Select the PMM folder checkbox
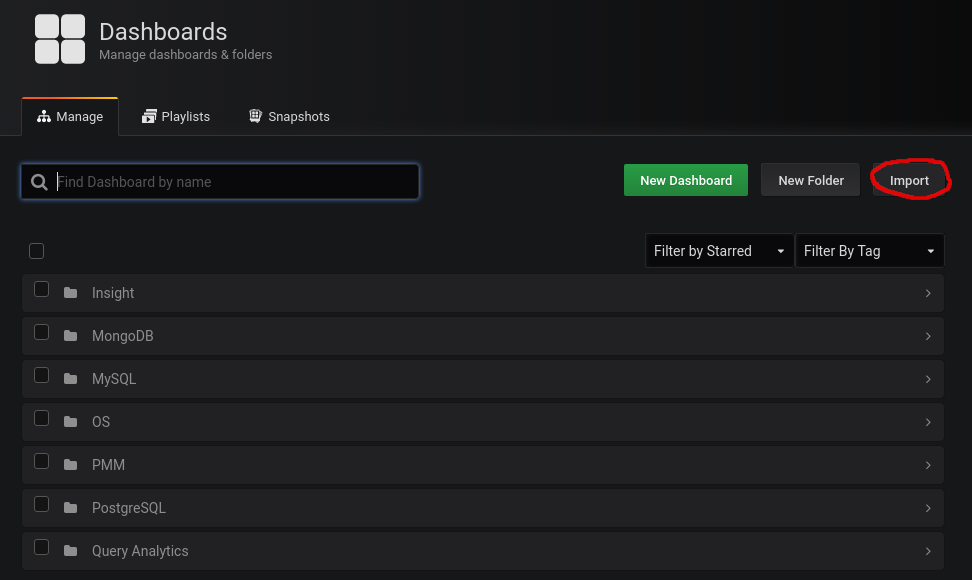Image resolution: width=972 pixels, height=580 pixels. [41, 461]
